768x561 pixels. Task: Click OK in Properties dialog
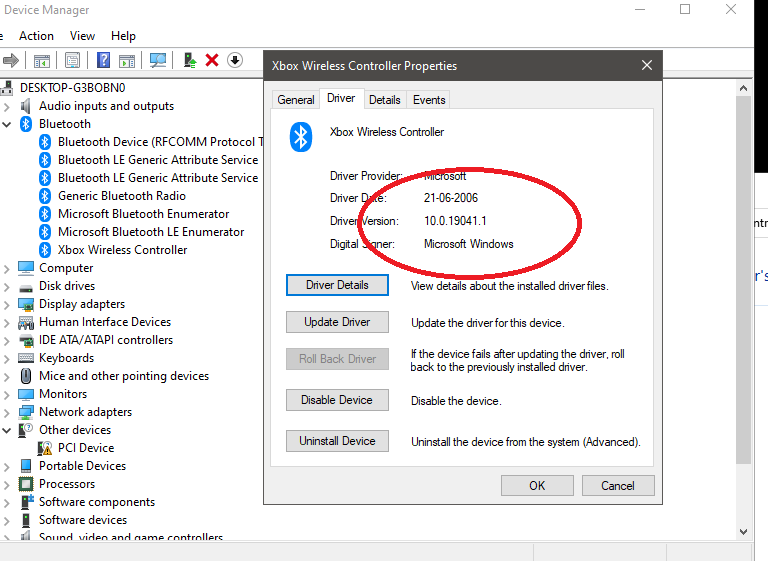click(x=537, y=486)
